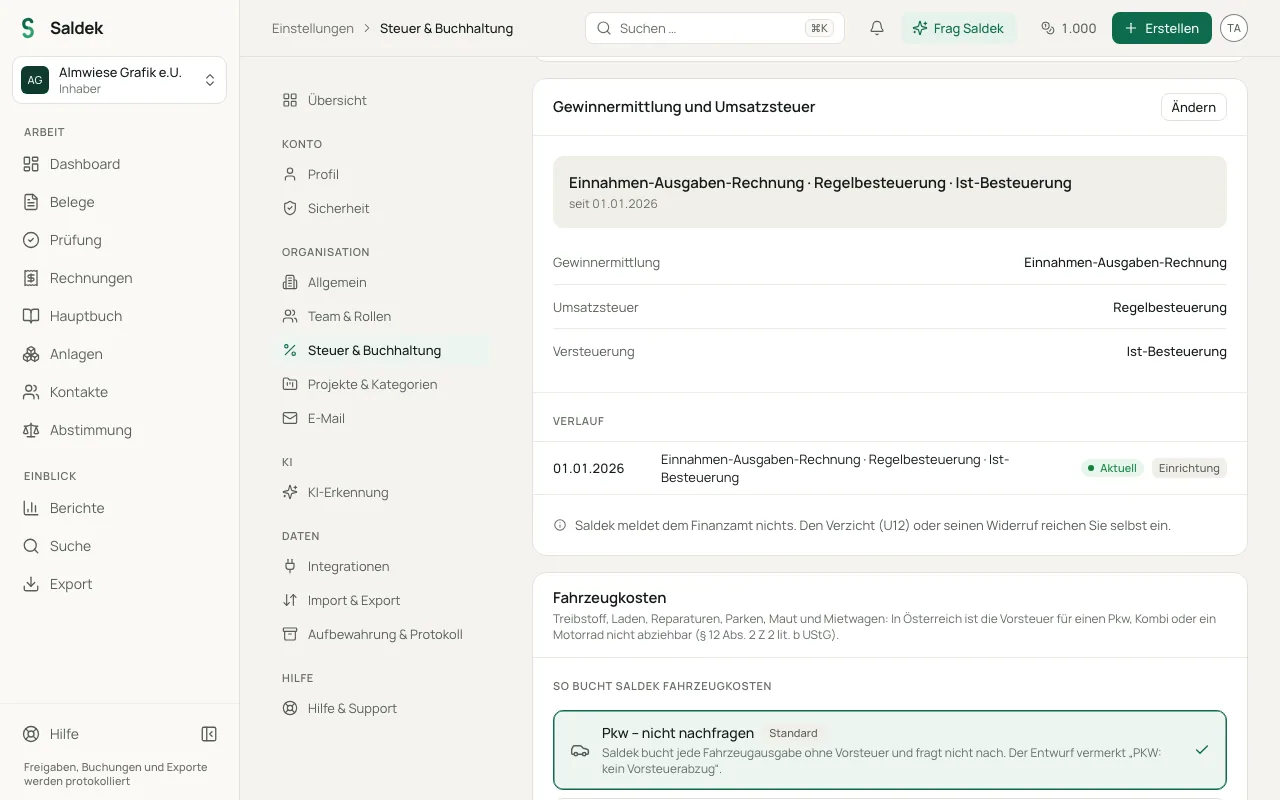Click the Rechnungen invoice icon

31,278
